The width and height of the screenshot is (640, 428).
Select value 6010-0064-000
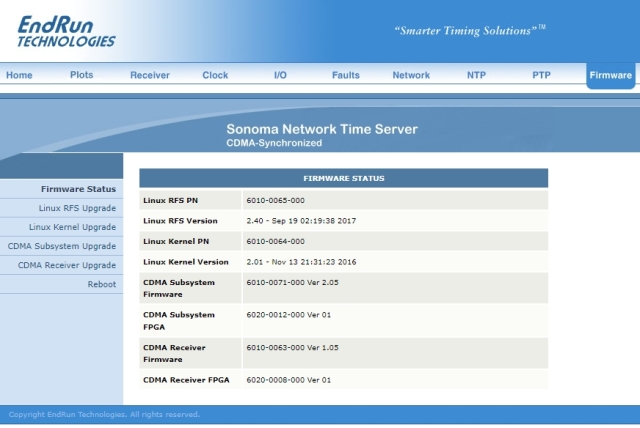276,241
